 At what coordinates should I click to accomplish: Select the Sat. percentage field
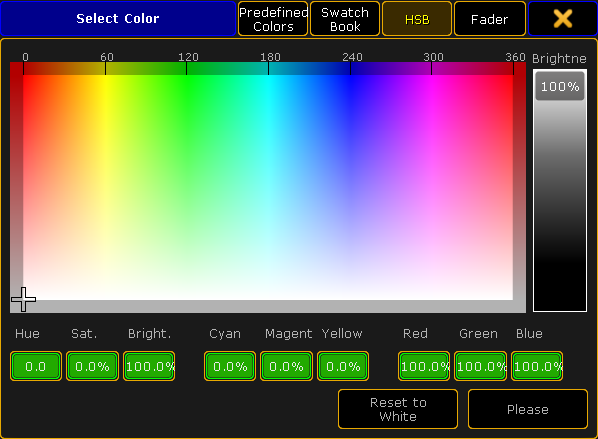(92, 366)
